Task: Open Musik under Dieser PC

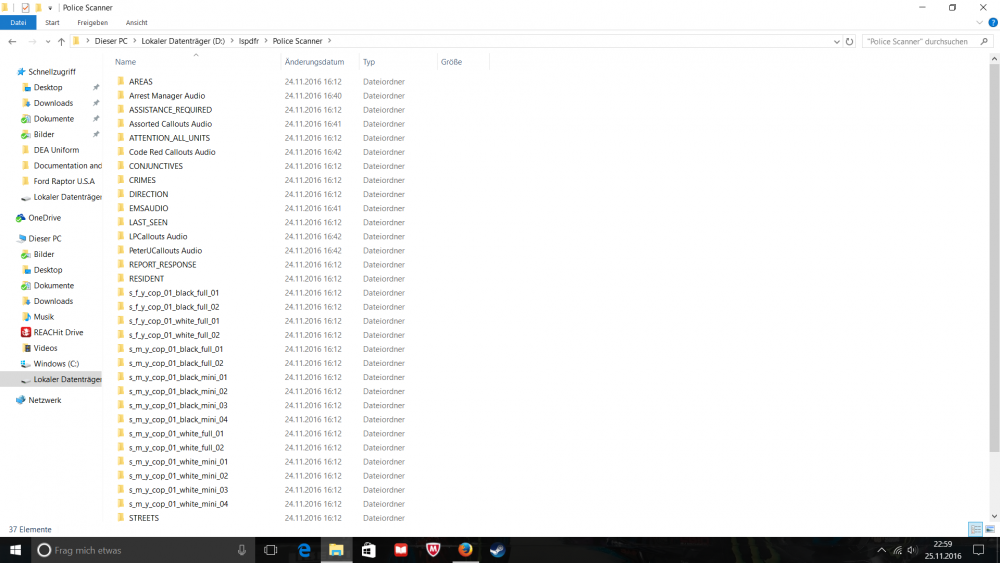Action: tap(43, 317)
